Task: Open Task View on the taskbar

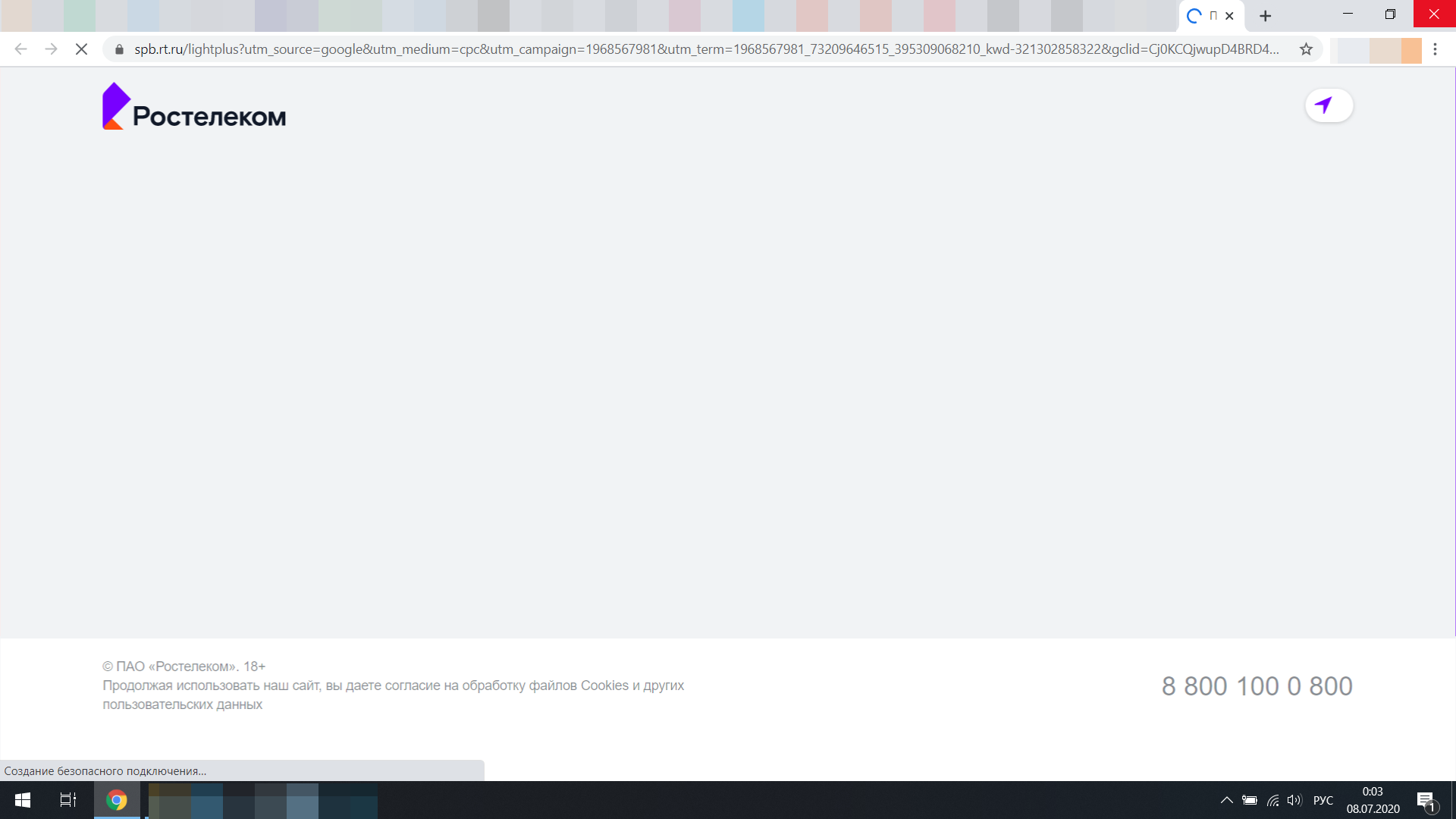Action: pos(68,800)
